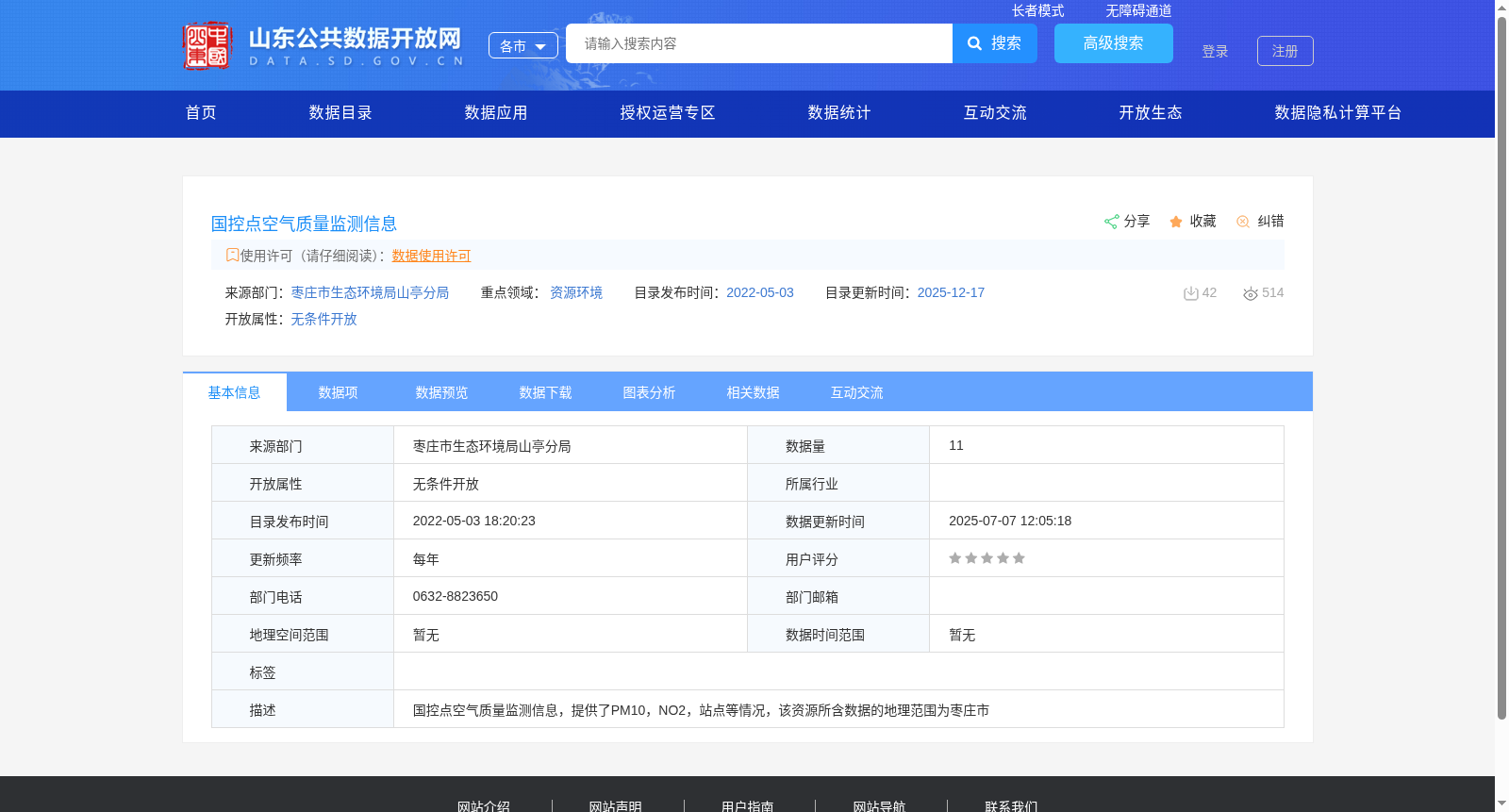
Task: Click the catalog update date 2025-12-17
Action: click(951, 292)
